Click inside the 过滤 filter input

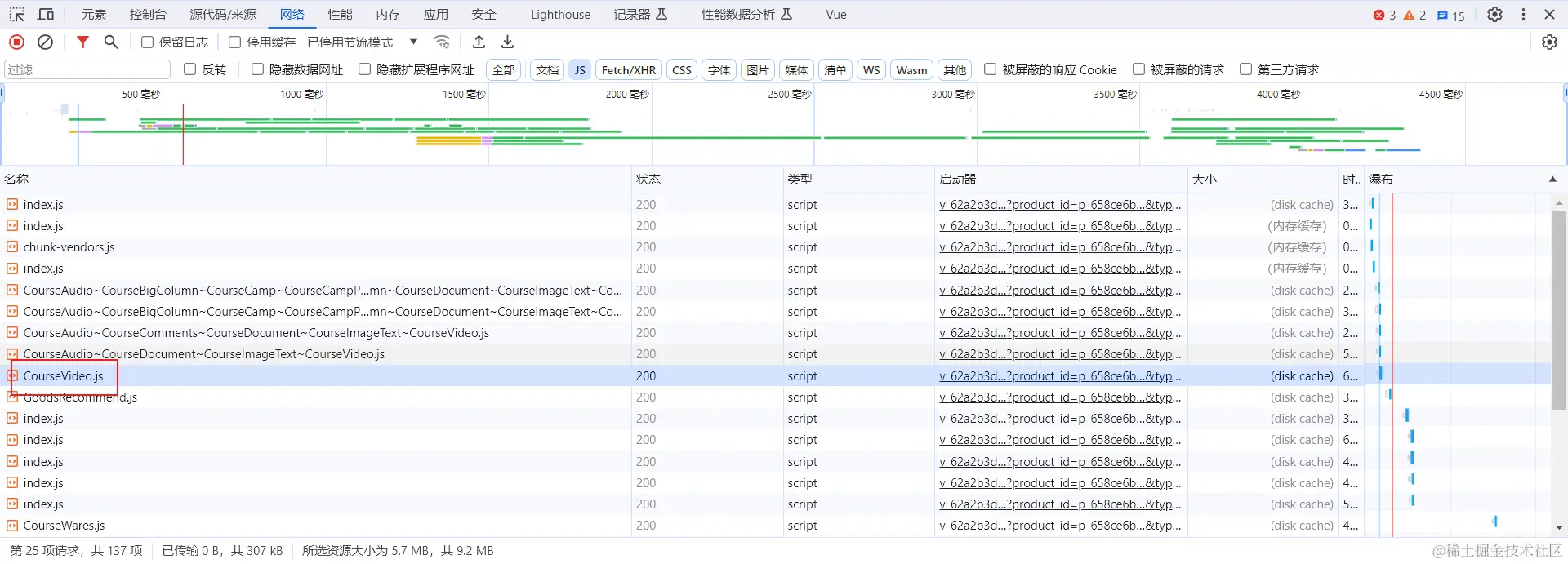[x=87, y=69]
